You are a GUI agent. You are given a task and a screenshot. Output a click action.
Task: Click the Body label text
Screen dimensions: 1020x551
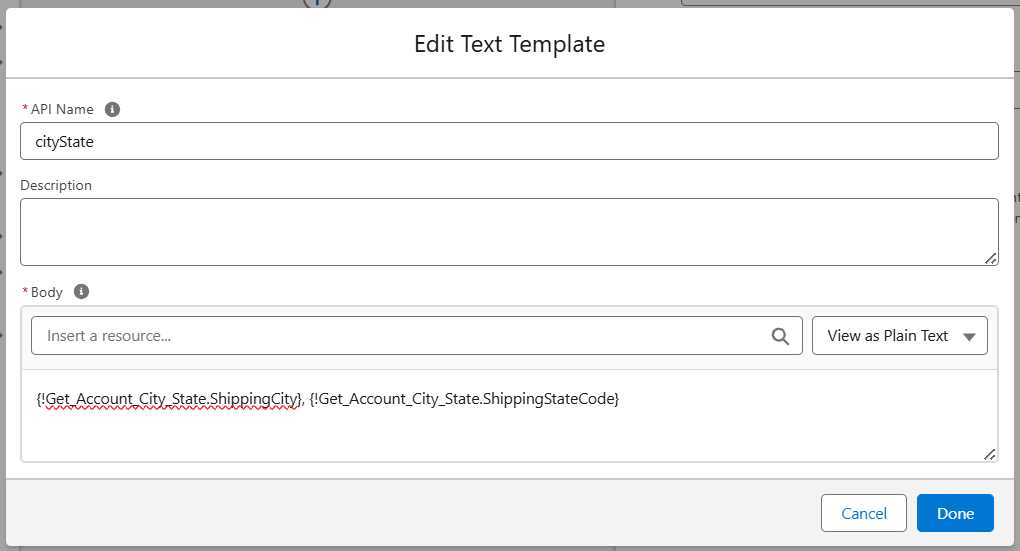pyautogui.click(x=47, y=292)
